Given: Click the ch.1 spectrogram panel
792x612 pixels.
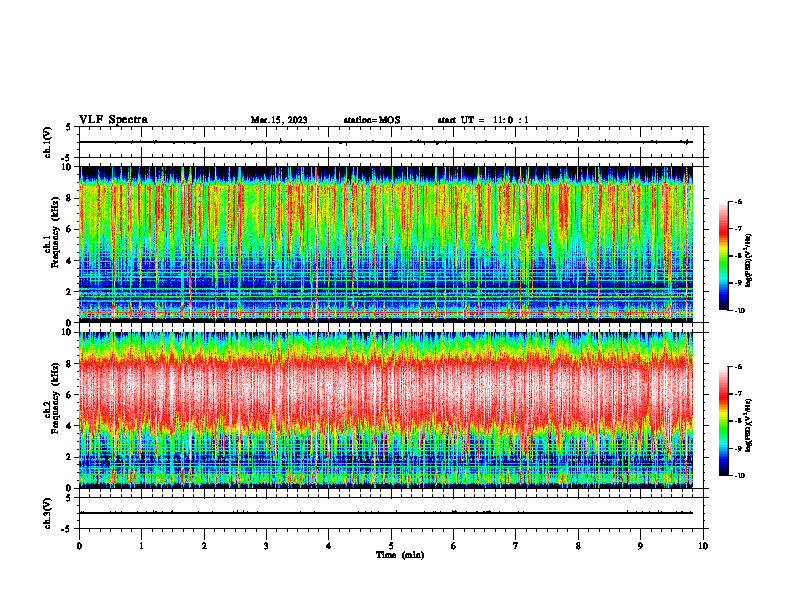Looking at the screenshot, I should pyautogui.click(x=386, y=244).
